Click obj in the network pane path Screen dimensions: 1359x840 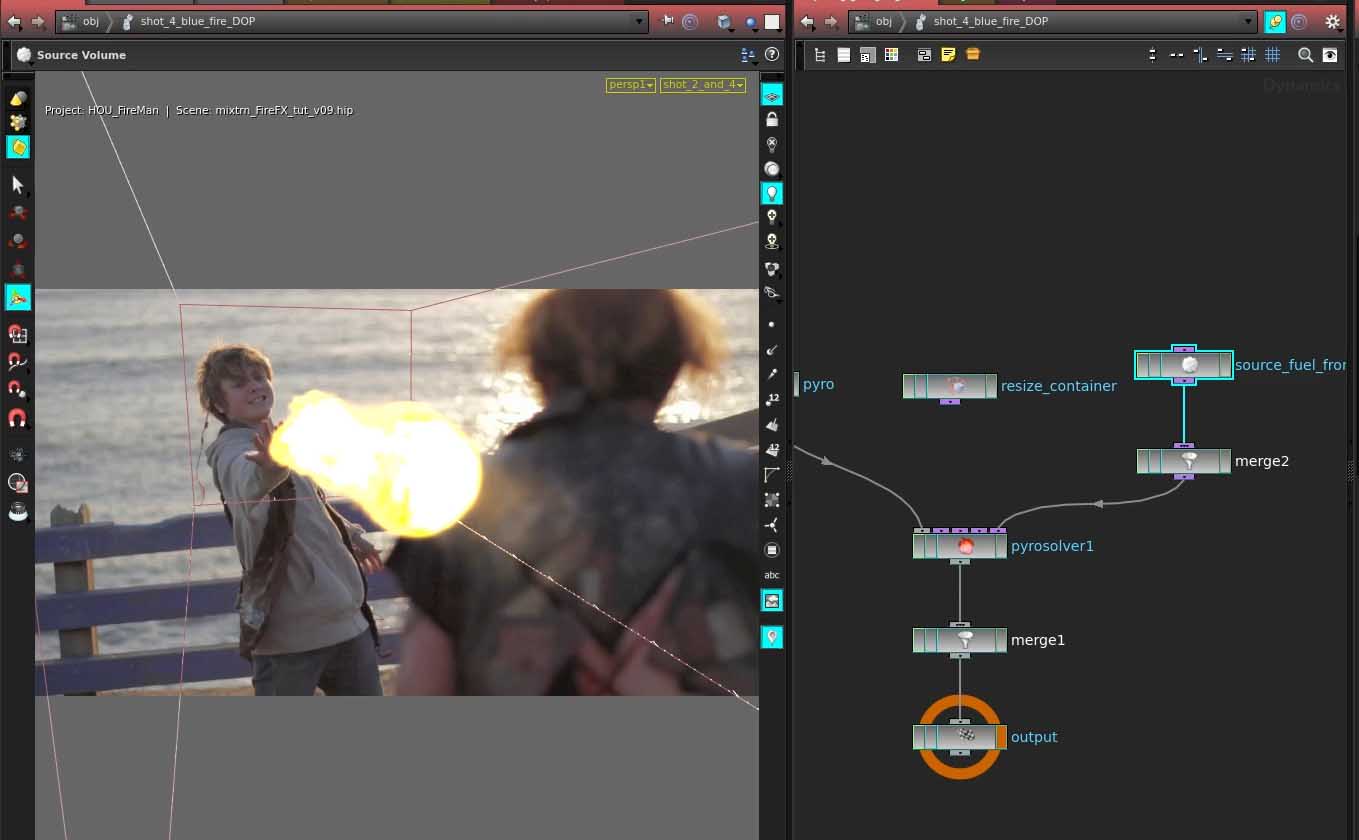[x=883, y=21]
